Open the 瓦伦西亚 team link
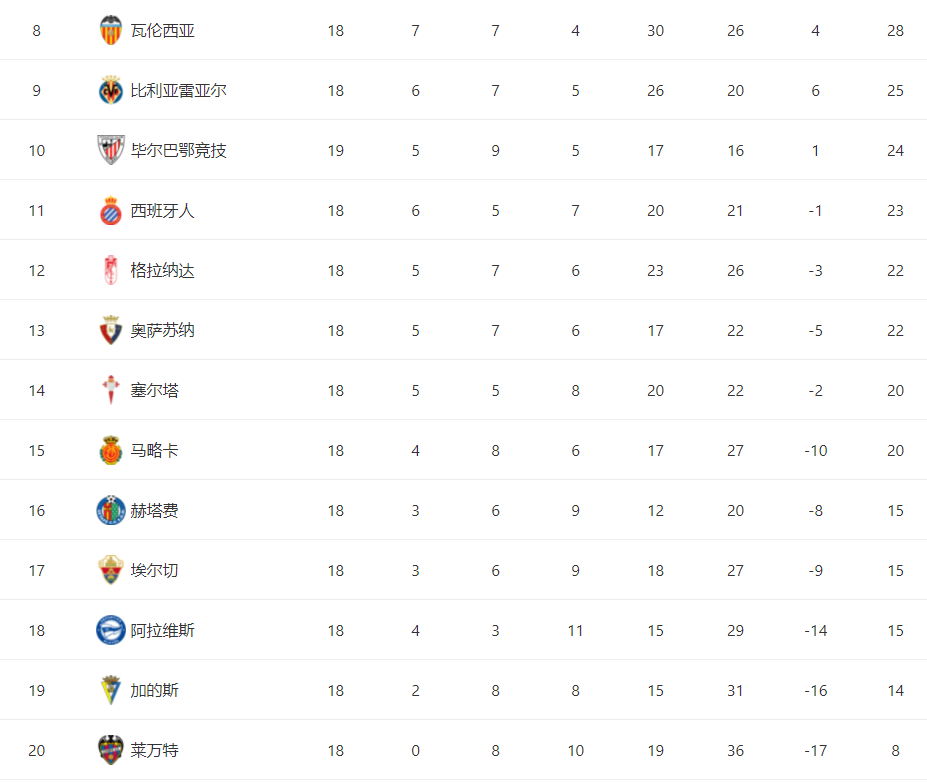927x784 pixels. (163, 31)
